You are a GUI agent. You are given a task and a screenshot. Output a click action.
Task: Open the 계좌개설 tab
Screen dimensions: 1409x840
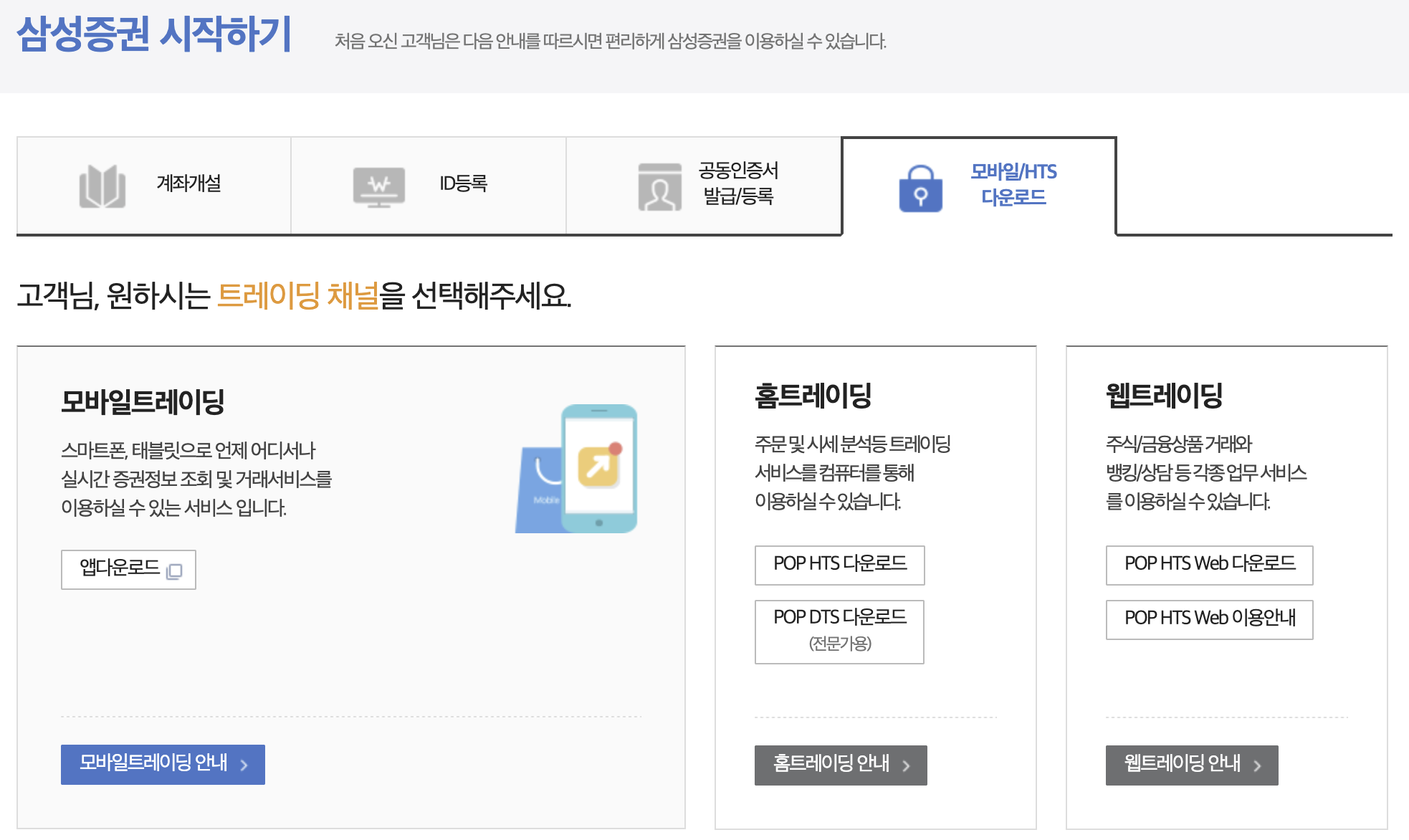pyautogui.click(x=188, y=183)
